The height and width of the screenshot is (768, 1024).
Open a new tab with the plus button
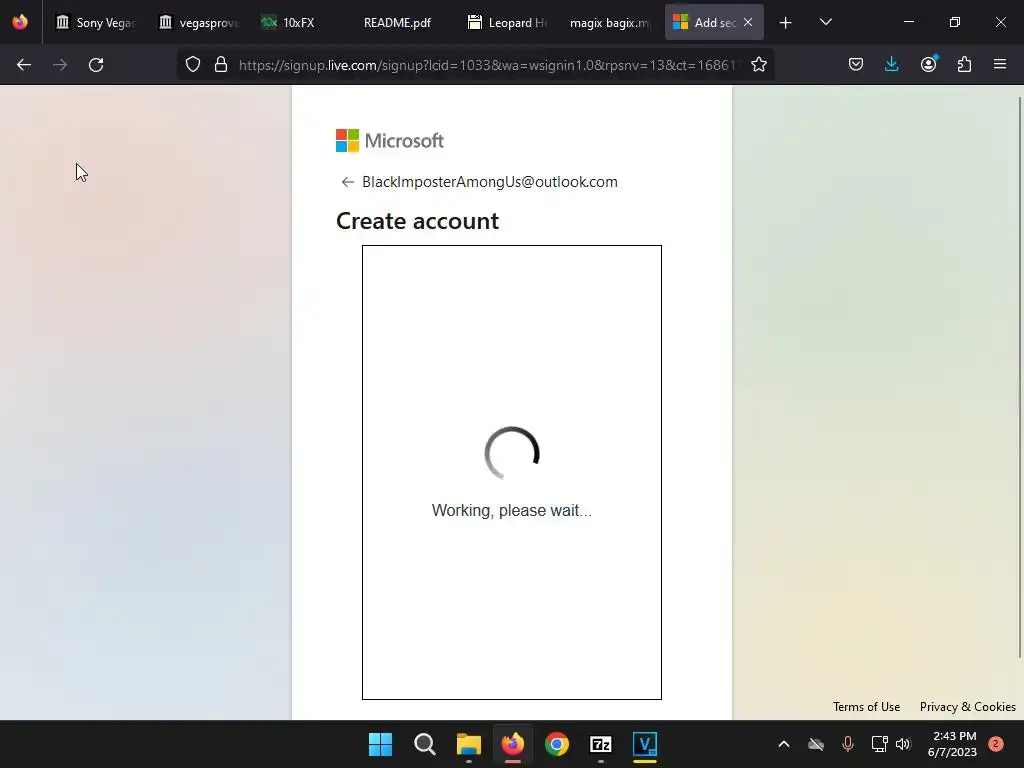786,23
